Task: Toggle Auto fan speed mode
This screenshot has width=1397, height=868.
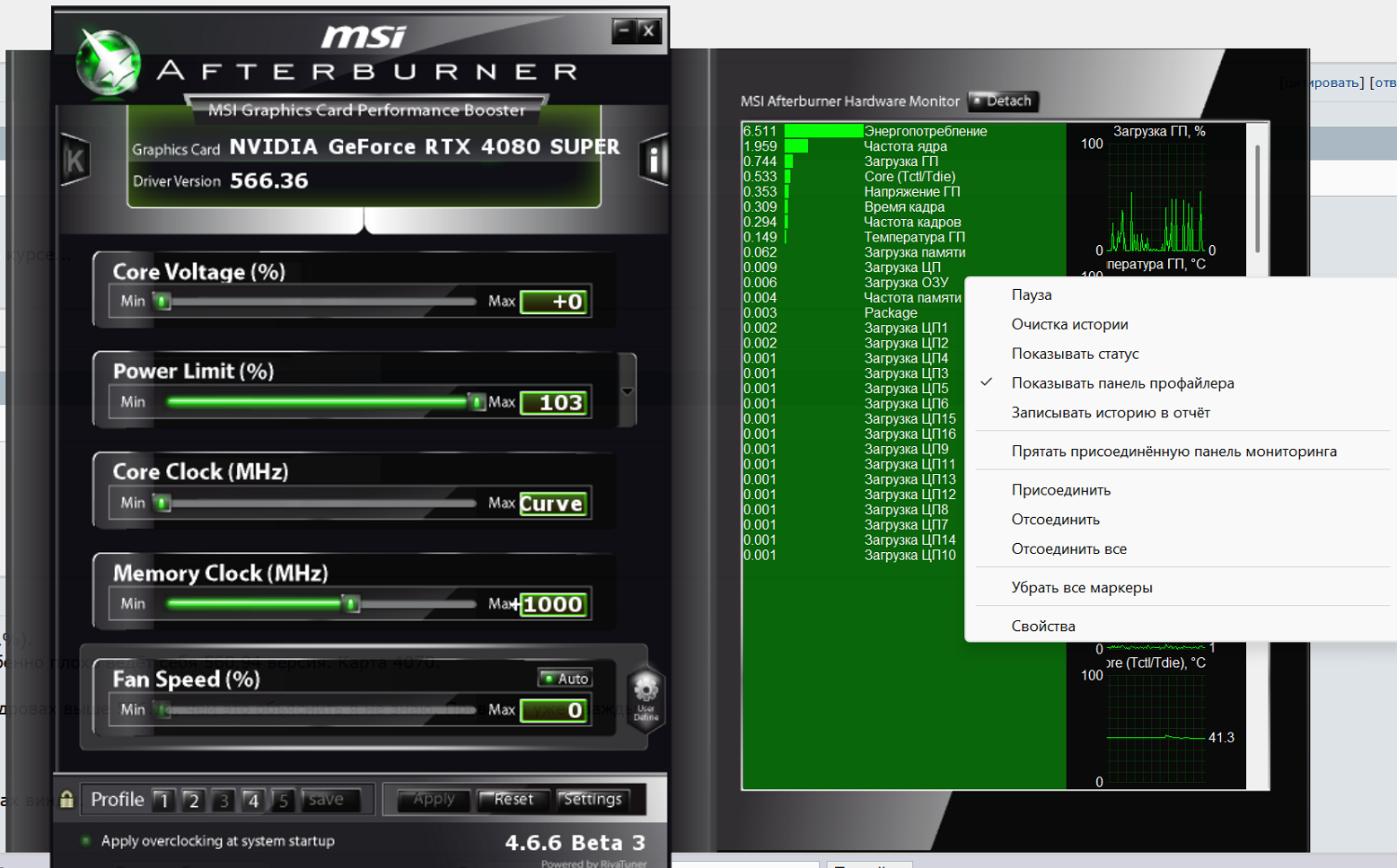Action: [x=565, y=679]
